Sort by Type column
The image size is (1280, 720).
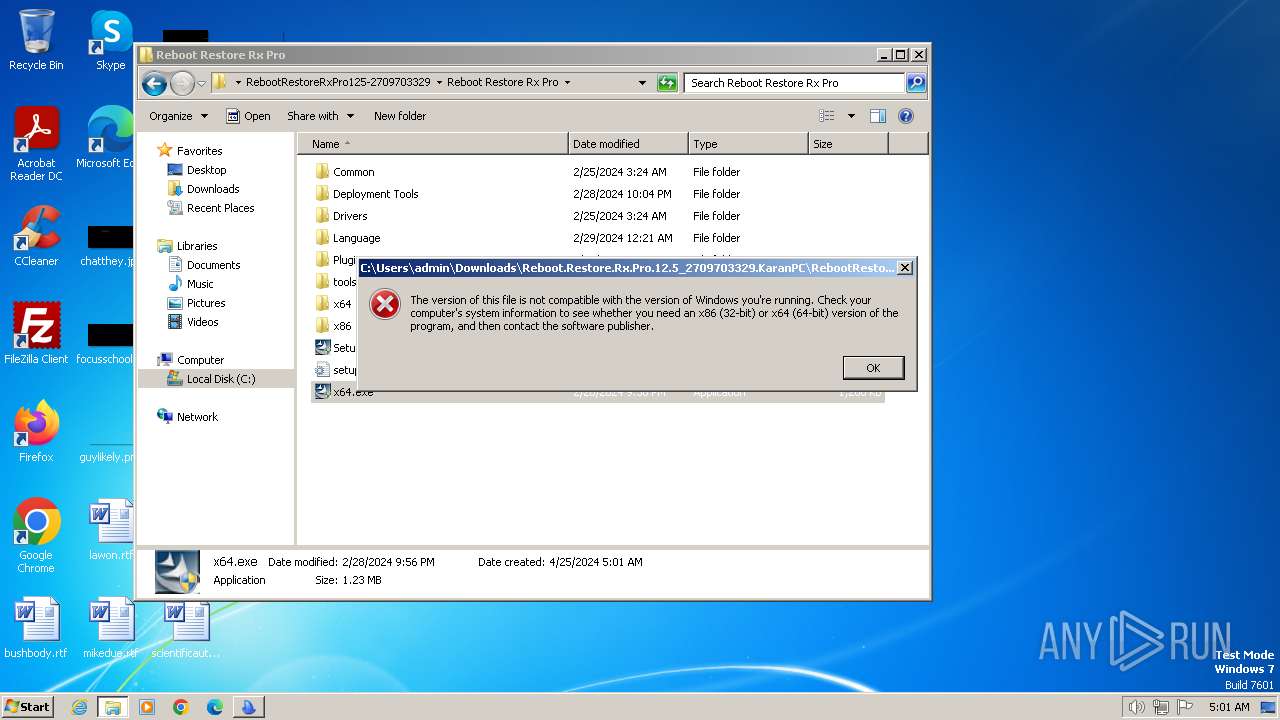pos(748,144)
